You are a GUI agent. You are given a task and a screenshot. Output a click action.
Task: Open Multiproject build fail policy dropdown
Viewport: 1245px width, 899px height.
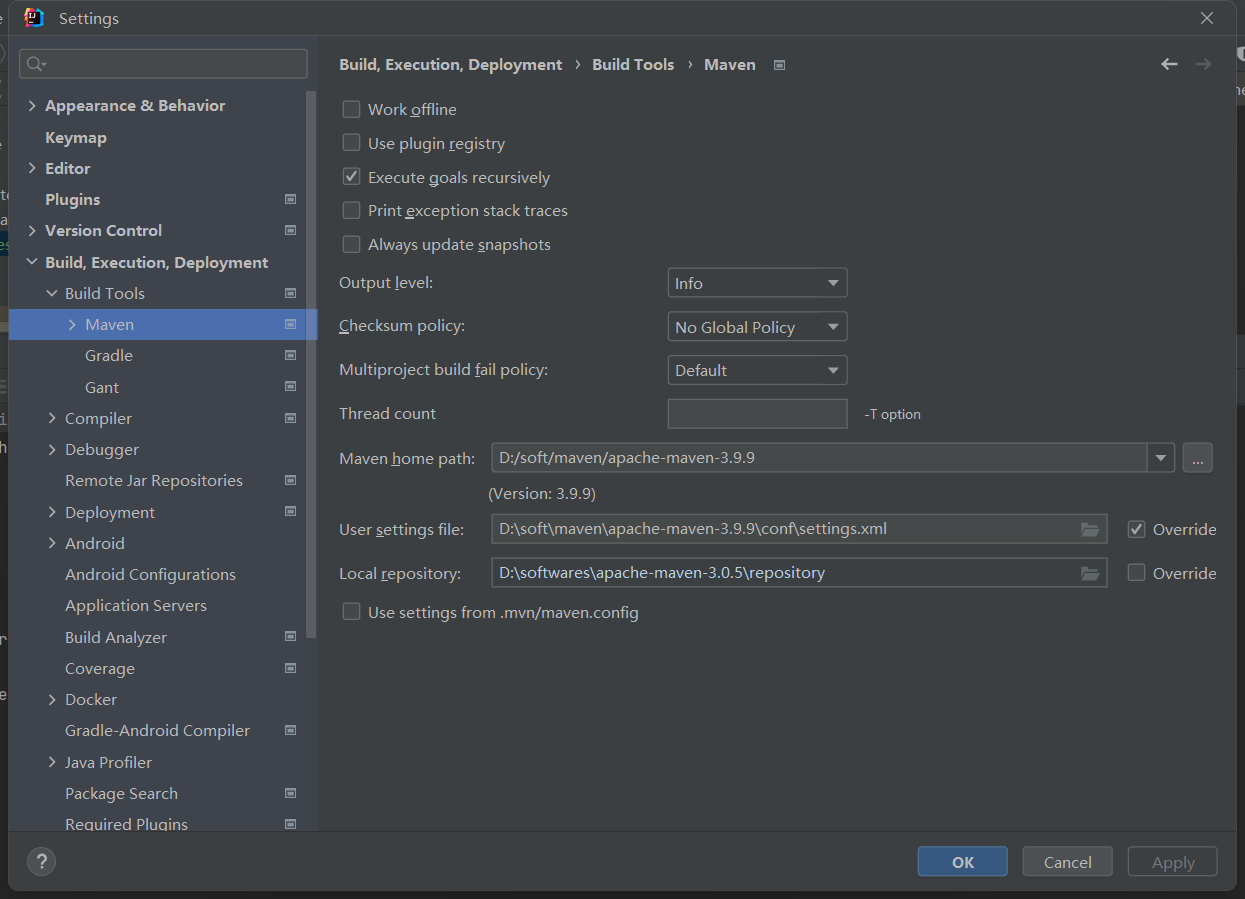(x=757, y=370)
